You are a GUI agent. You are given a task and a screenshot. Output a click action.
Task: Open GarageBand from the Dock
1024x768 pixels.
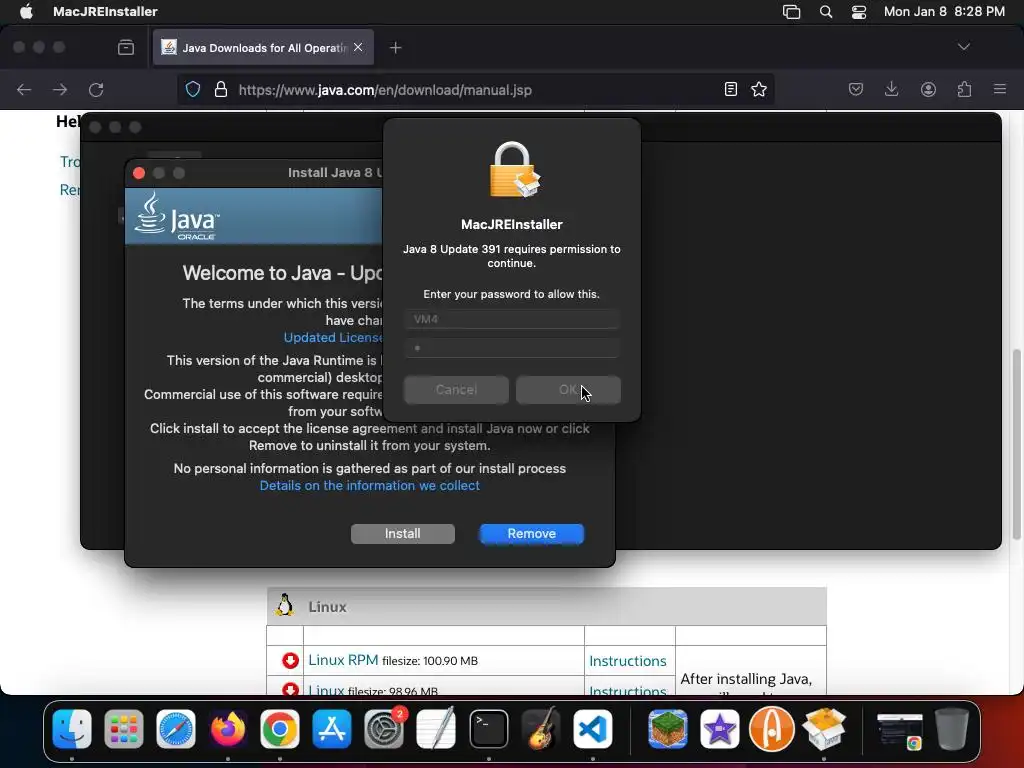point(541,729)
